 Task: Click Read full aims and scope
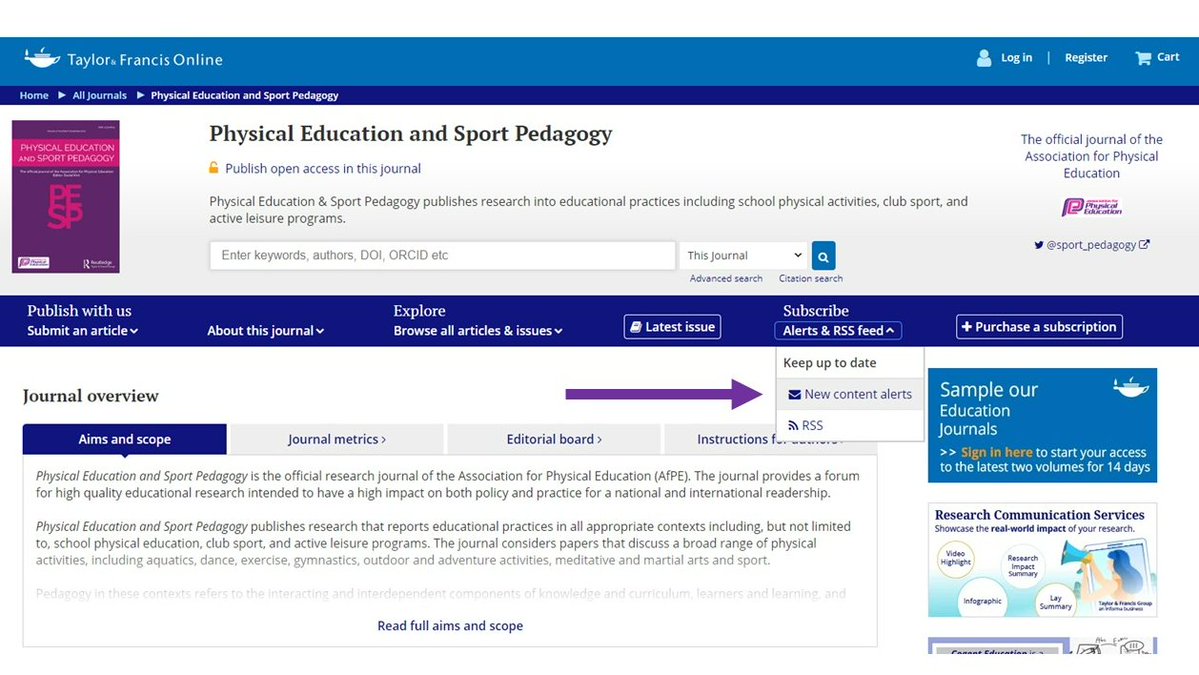450,626
